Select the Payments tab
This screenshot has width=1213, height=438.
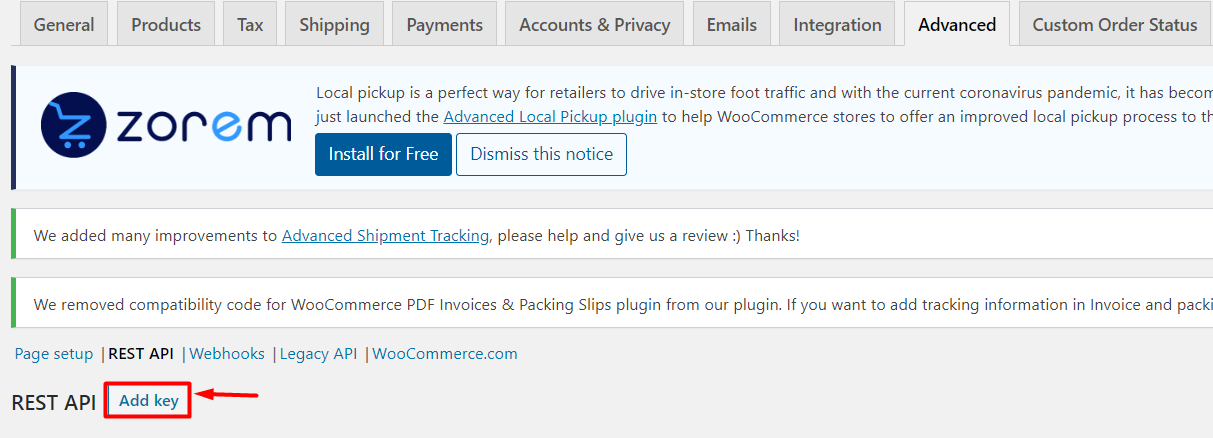point(444,24)
